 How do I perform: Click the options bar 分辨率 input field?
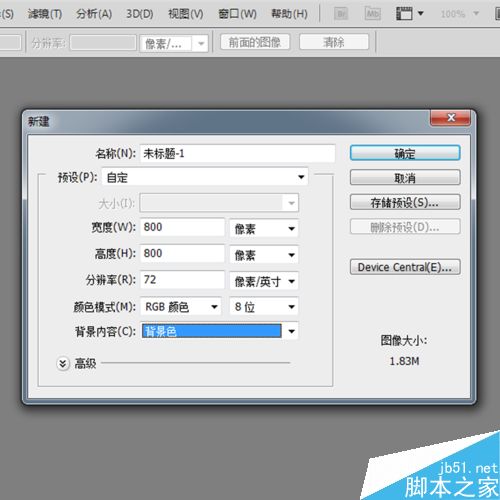coord(103,43)
